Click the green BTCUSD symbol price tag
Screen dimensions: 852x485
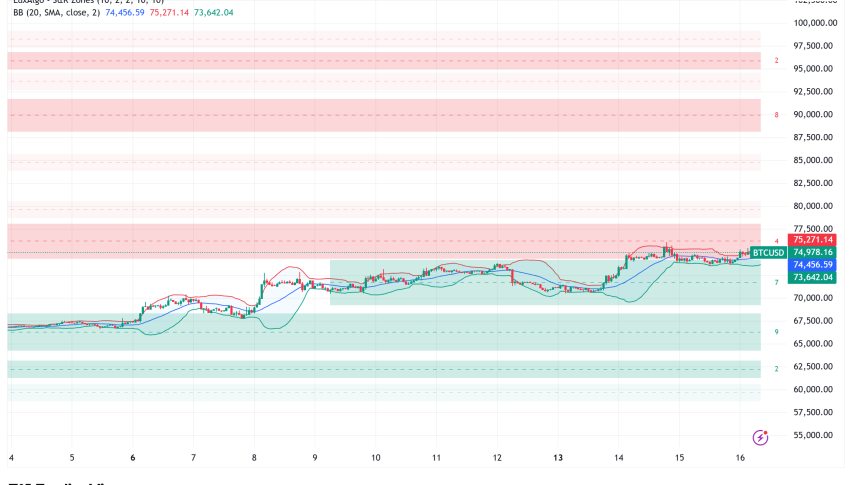767,253
